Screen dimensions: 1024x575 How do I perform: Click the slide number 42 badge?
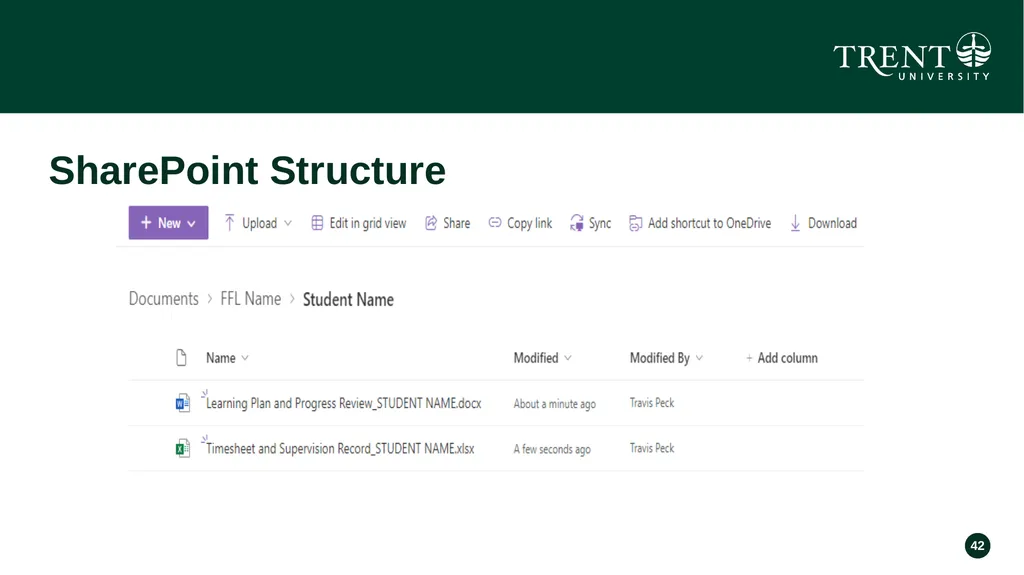coord(978,546)
